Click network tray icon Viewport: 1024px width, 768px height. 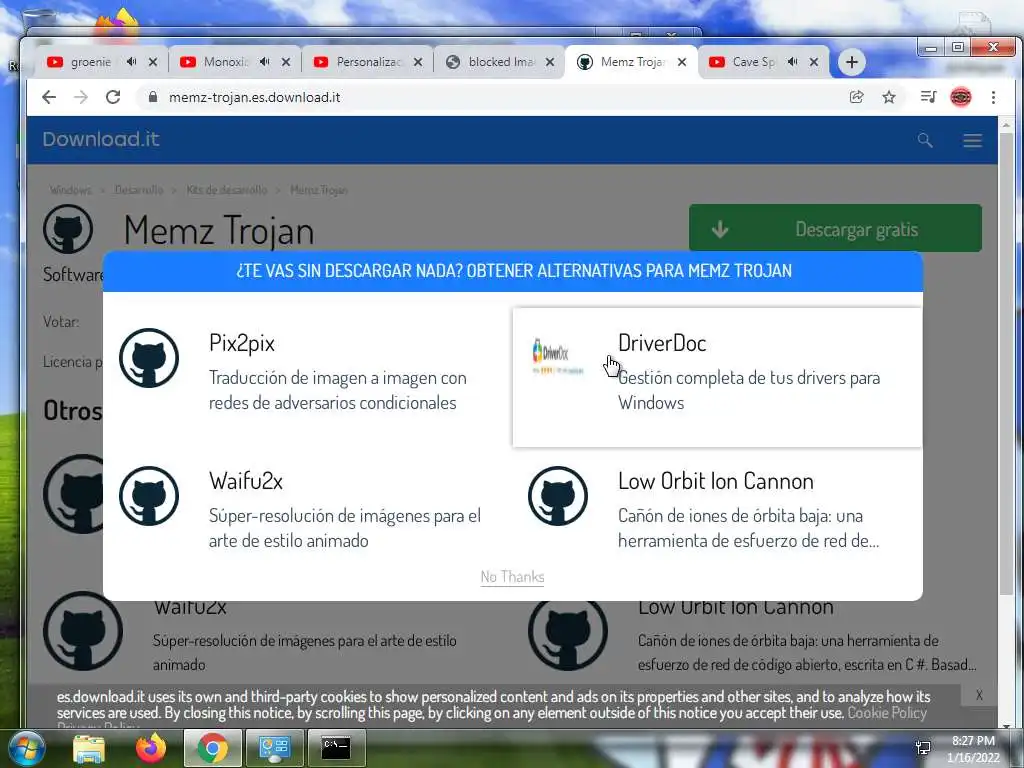coord(923,747)
